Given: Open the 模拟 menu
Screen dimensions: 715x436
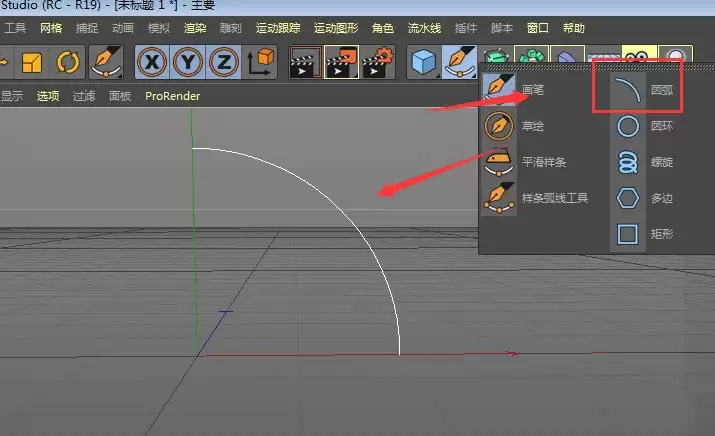Looking at the screenshot, I should tap(159, 28).
